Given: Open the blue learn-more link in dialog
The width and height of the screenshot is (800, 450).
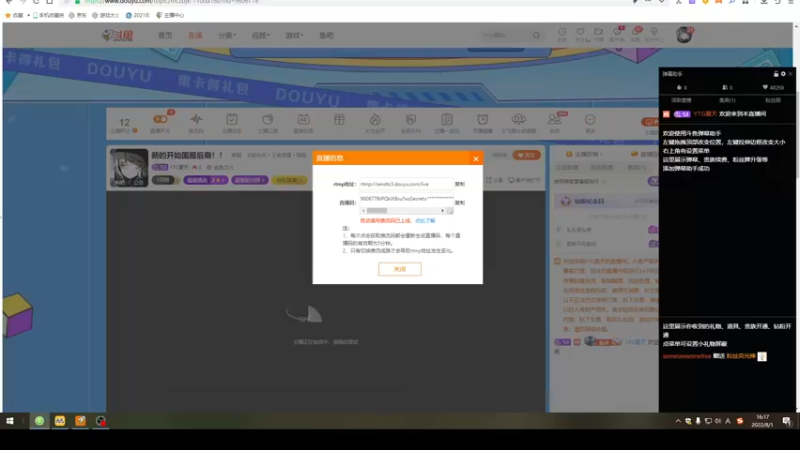Looking at the screenshot, I should click(x=425, y=221).
